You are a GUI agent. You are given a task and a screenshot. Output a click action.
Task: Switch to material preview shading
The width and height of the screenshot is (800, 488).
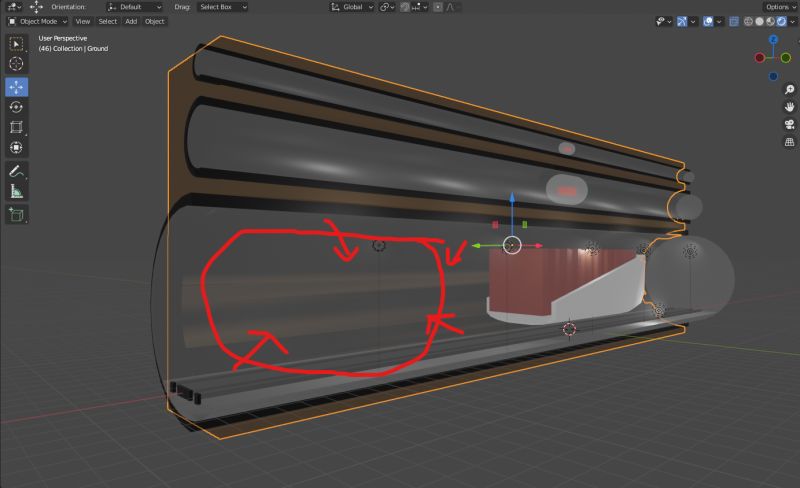pos(770,21)
